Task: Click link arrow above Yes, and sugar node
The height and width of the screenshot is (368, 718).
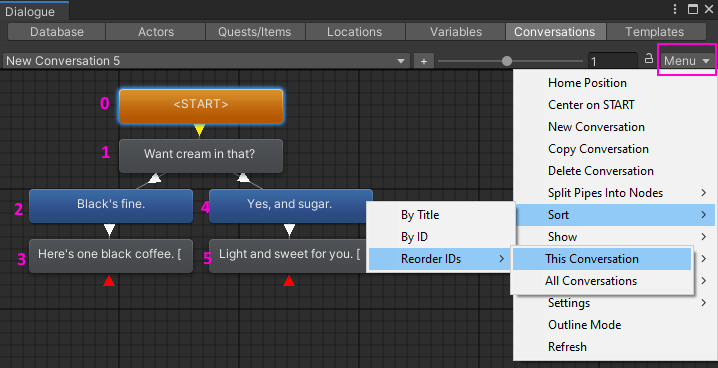Action: pyautogui.click(x=244, y=178)
